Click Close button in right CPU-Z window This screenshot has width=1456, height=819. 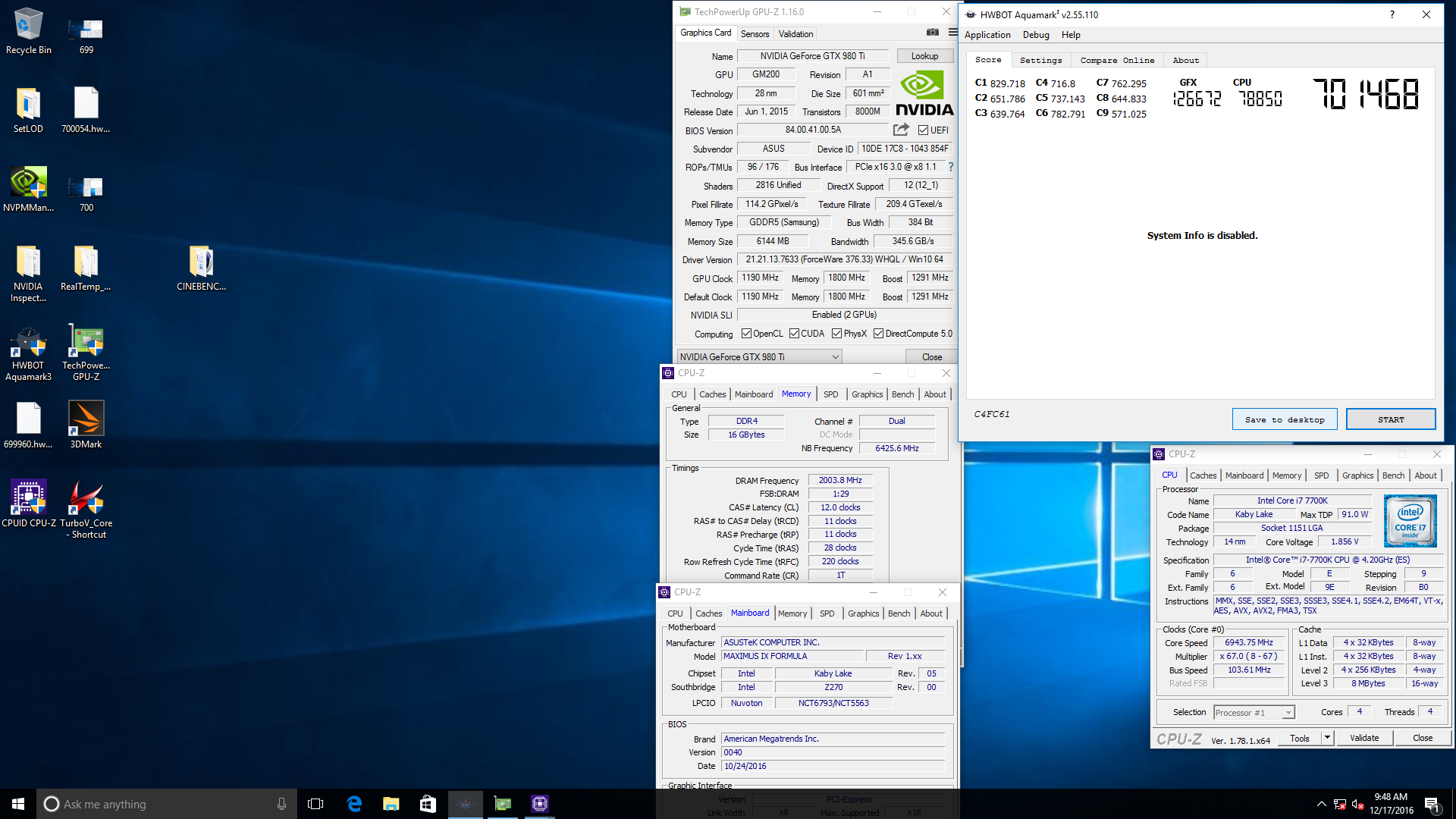point(1423,738)
